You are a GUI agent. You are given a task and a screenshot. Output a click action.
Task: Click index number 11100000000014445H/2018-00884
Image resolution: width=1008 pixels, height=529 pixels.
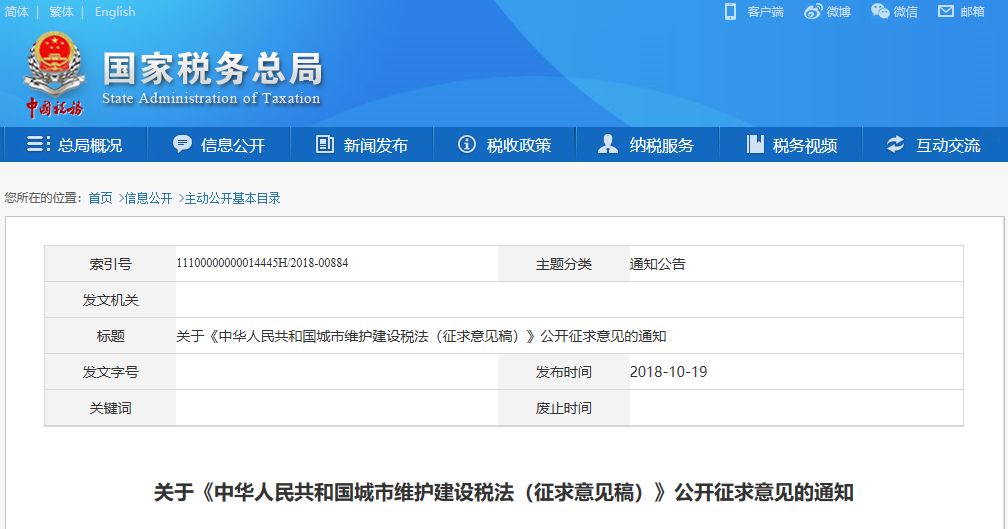click(x=262, y=263)
